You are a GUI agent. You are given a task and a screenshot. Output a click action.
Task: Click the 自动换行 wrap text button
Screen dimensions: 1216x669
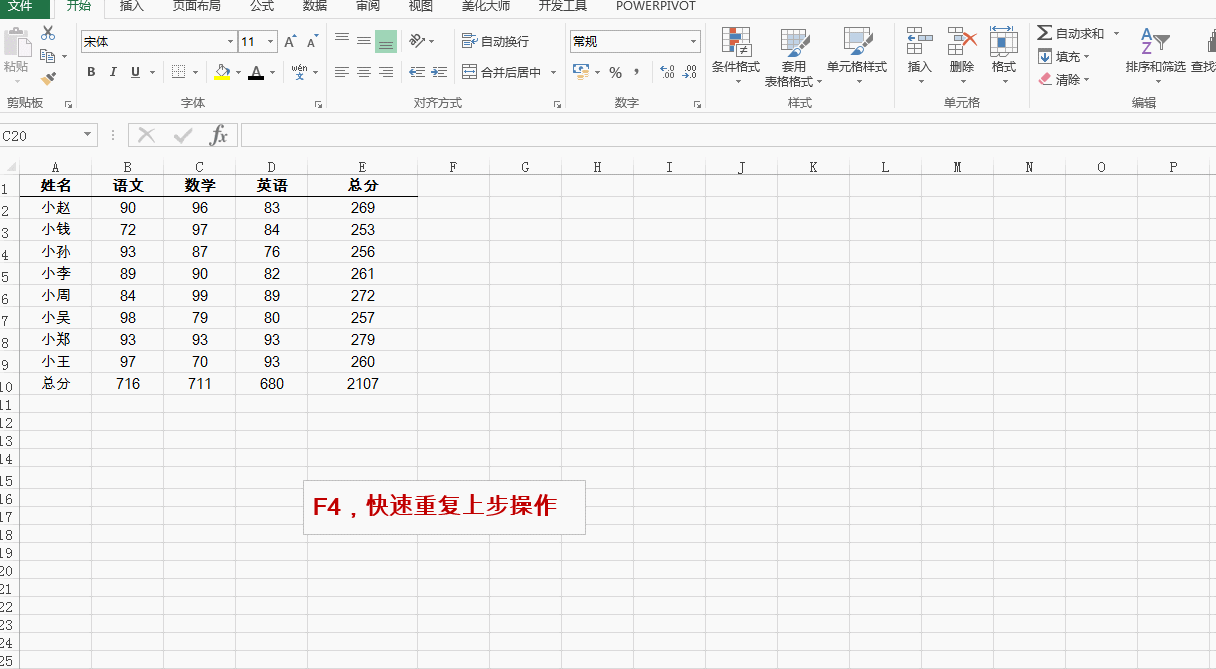495,42
